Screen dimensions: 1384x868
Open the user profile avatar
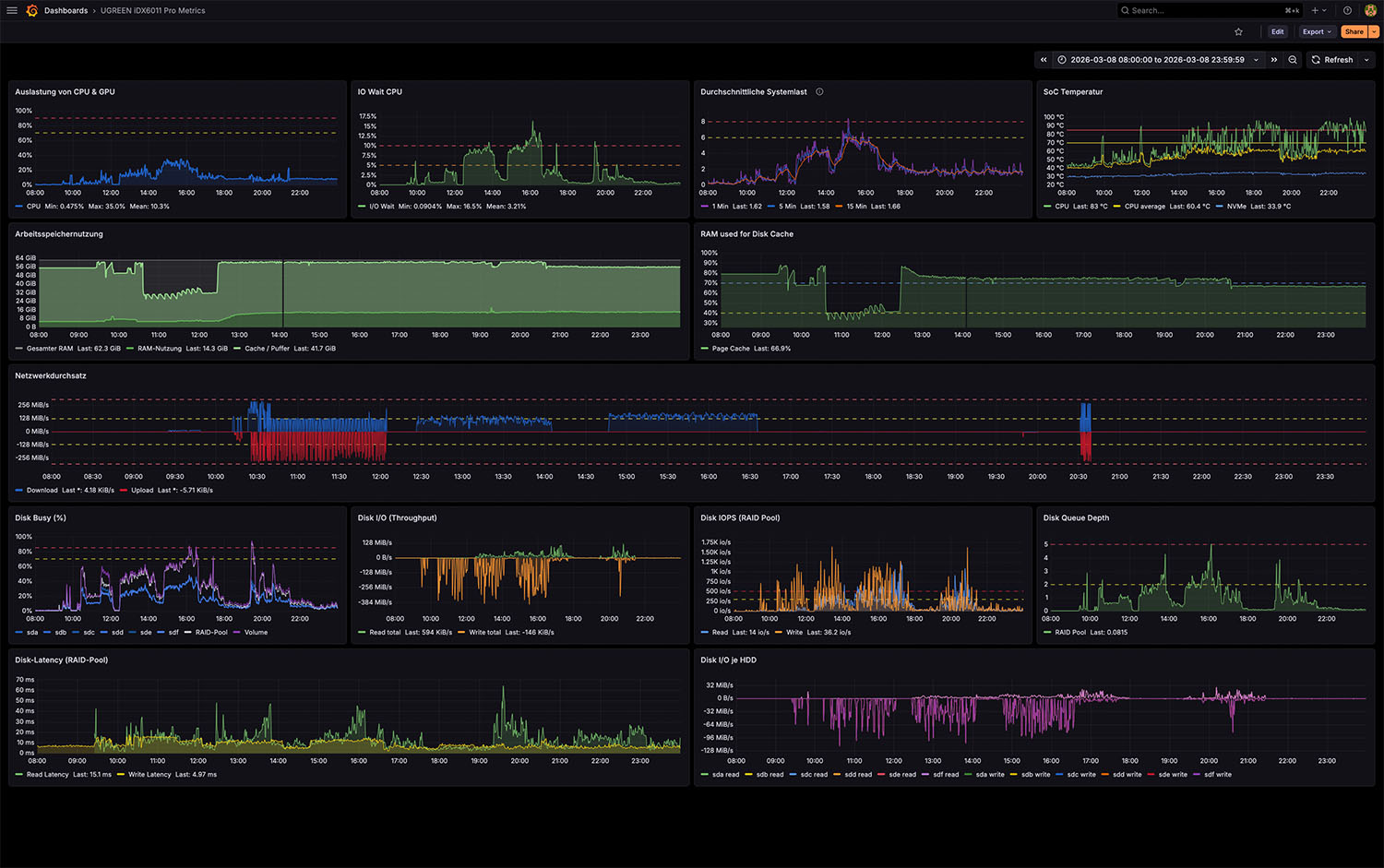pyautogui.click(x=1370, y=10)
